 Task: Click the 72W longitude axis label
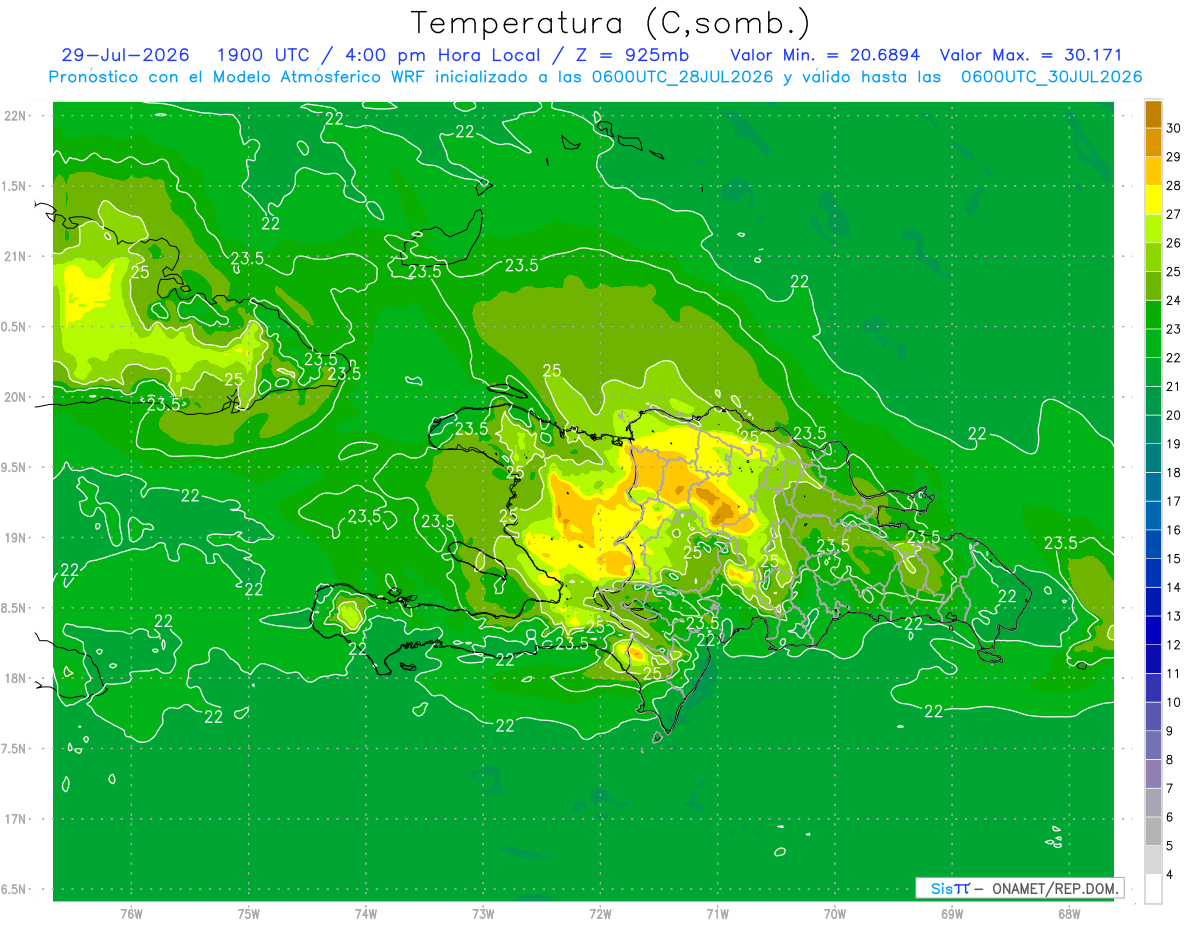click(600, 913)
